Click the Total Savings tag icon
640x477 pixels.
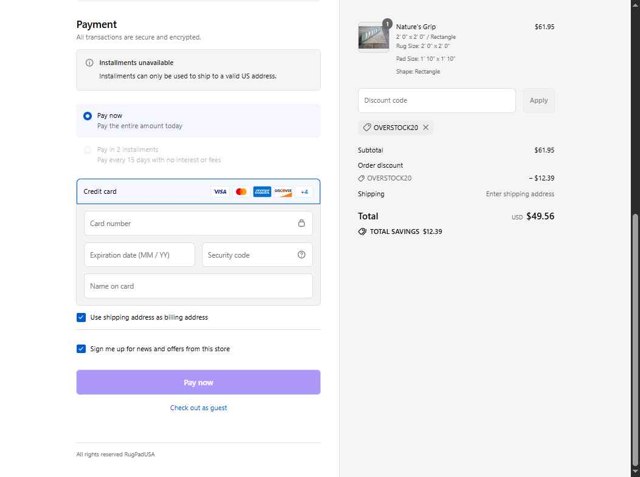pos(362,232)
